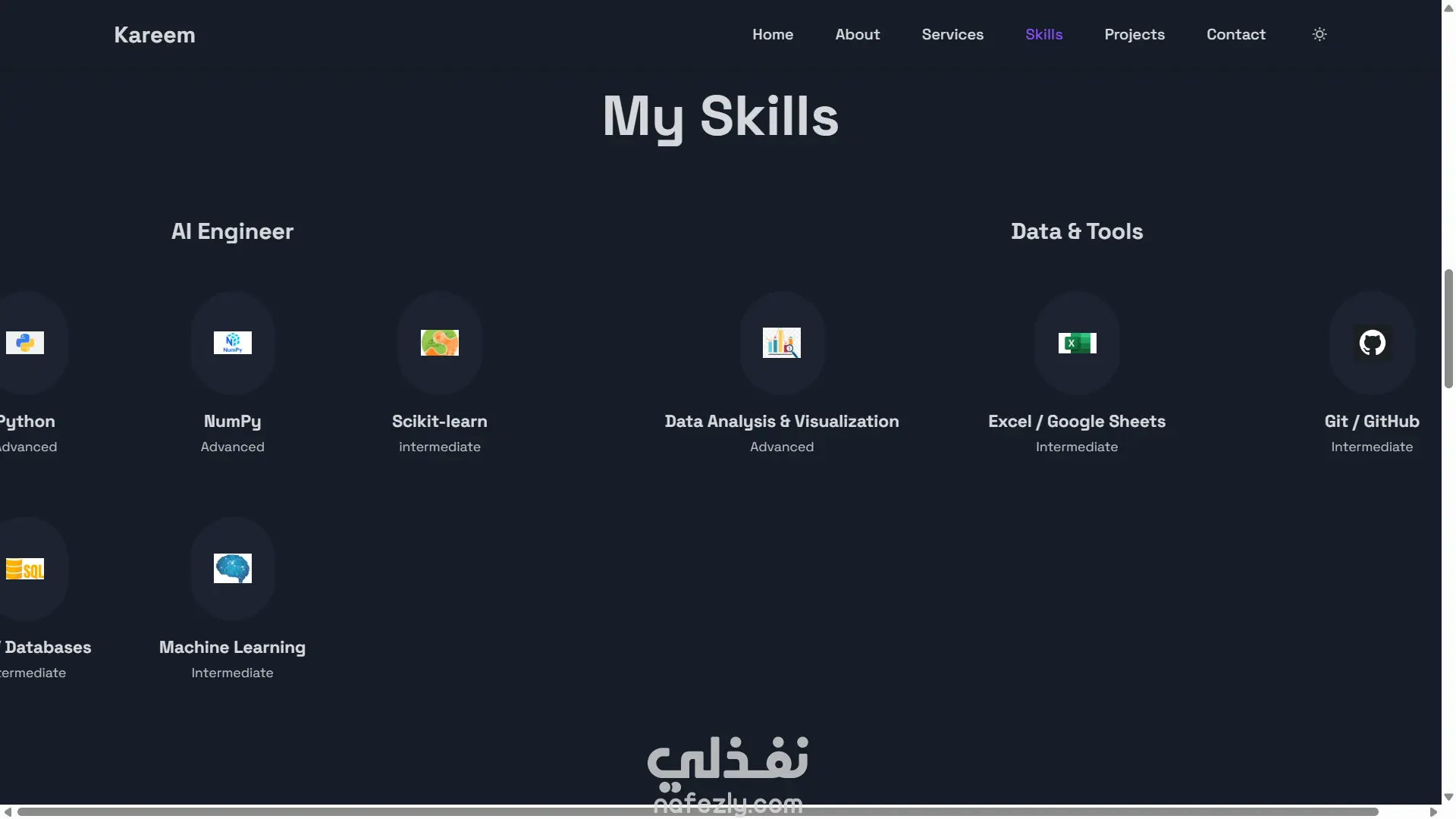Click the GitHub octocat icon
Image resolution: width=1456 pixels, height=819 pixels.
[1372, 343]
